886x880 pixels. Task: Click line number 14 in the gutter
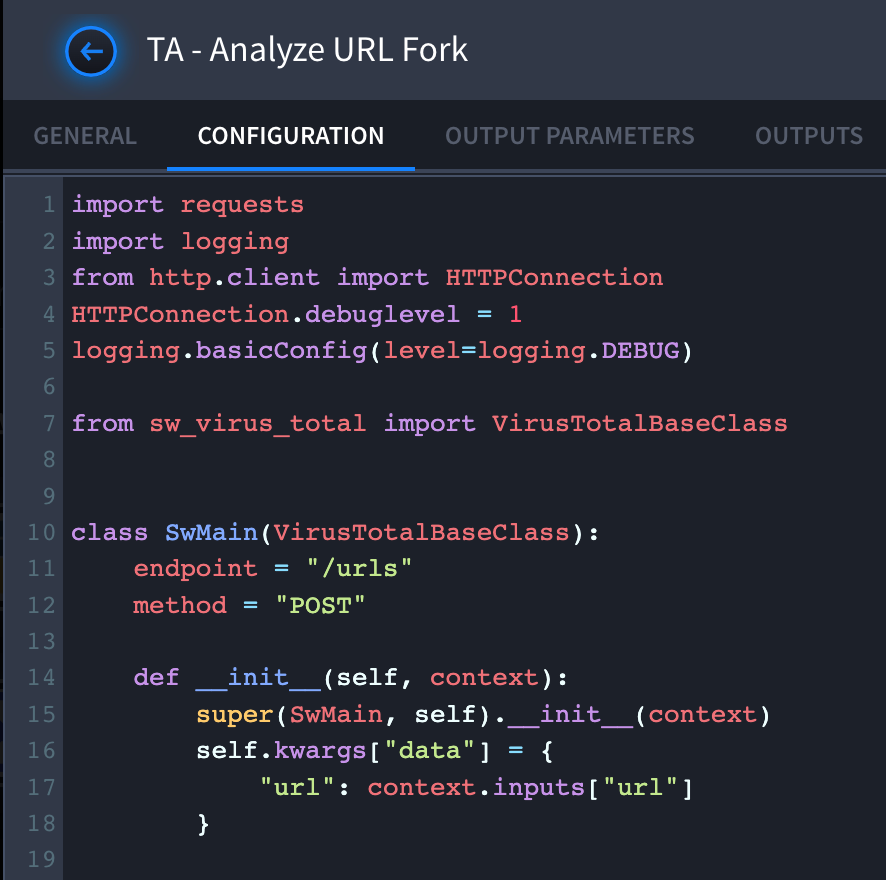click(41, 678)
